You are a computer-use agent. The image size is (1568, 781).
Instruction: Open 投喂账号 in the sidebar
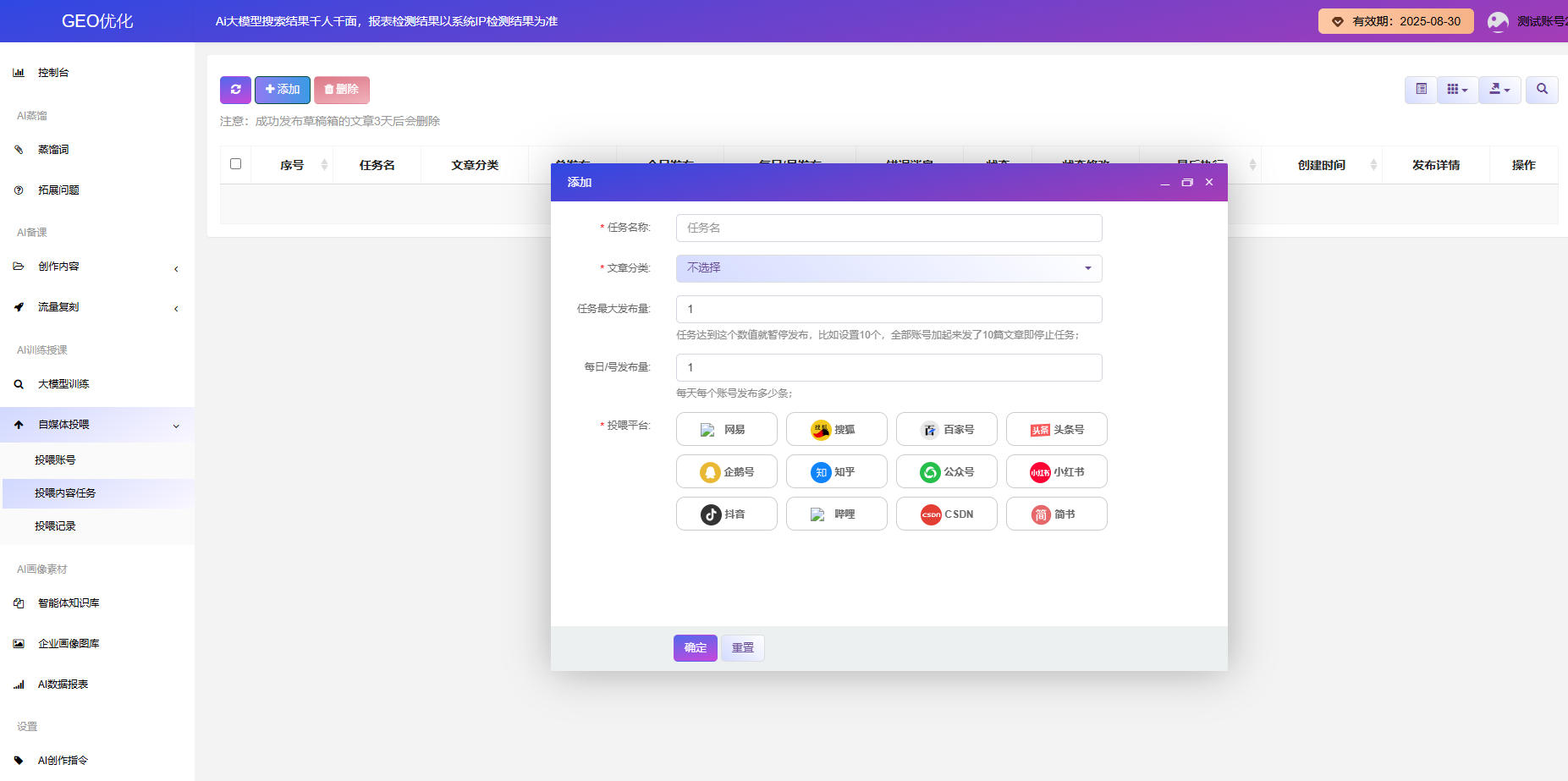[55, 460]
